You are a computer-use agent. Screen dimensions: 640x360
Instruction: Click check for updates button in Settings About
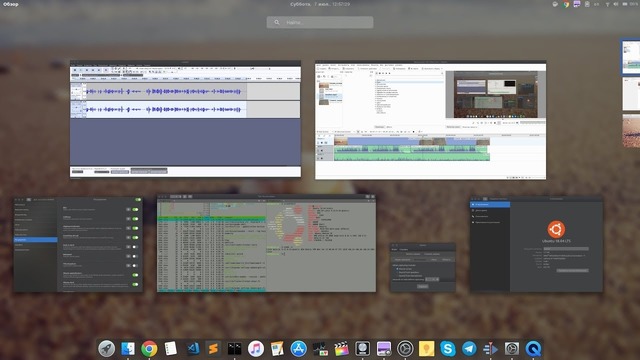click(573, 271)
